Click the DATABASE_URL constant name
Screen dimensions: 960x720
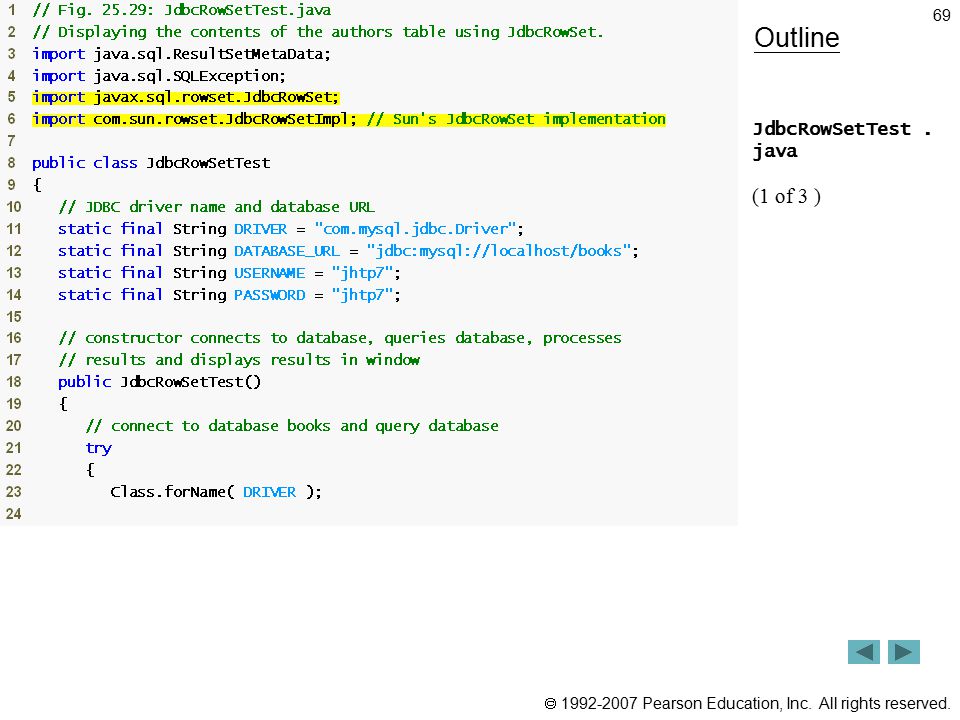pos(287,251)
